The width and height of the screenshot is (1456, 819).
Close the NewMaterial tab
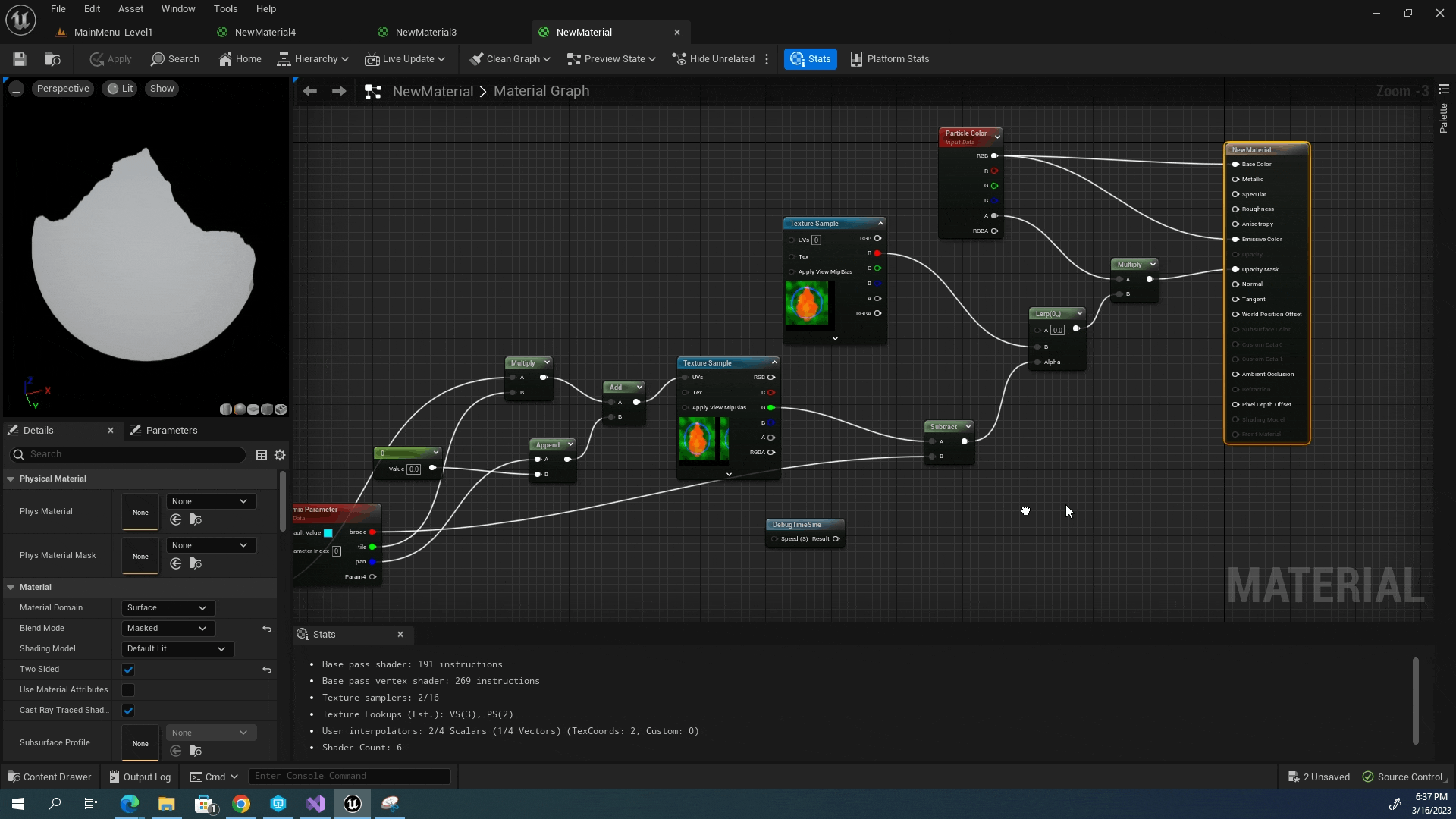677,32
